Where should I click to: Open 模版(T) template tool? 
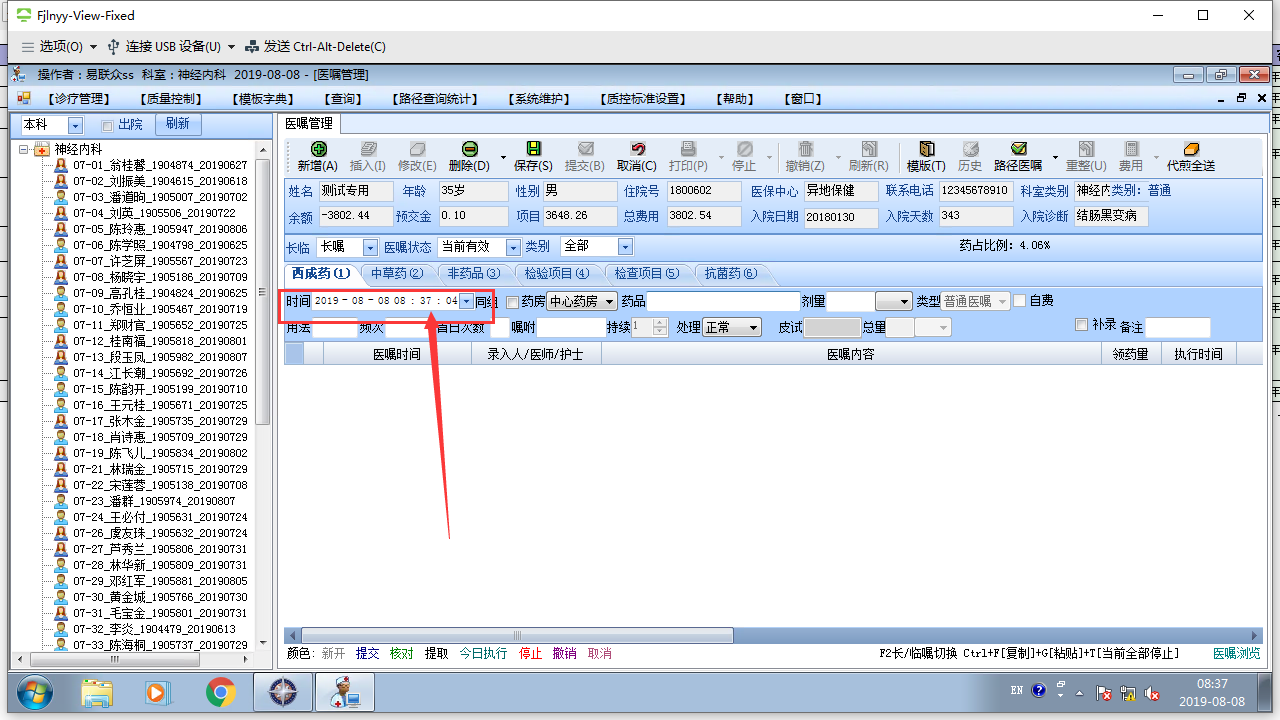[x=926, y=149]
